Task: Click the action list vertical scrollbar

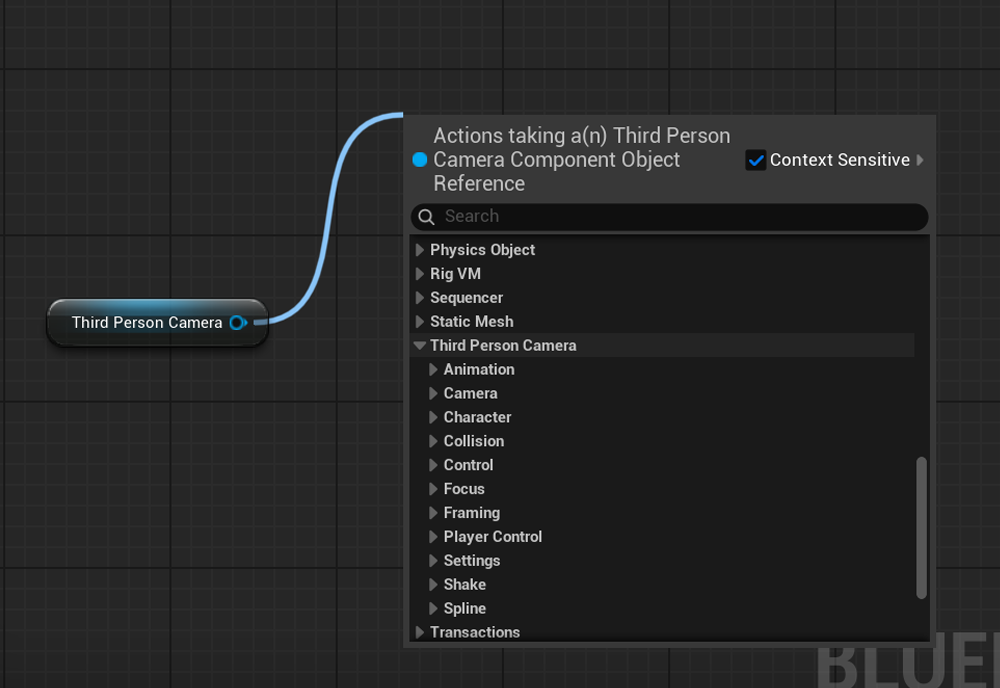Action: 921,528
